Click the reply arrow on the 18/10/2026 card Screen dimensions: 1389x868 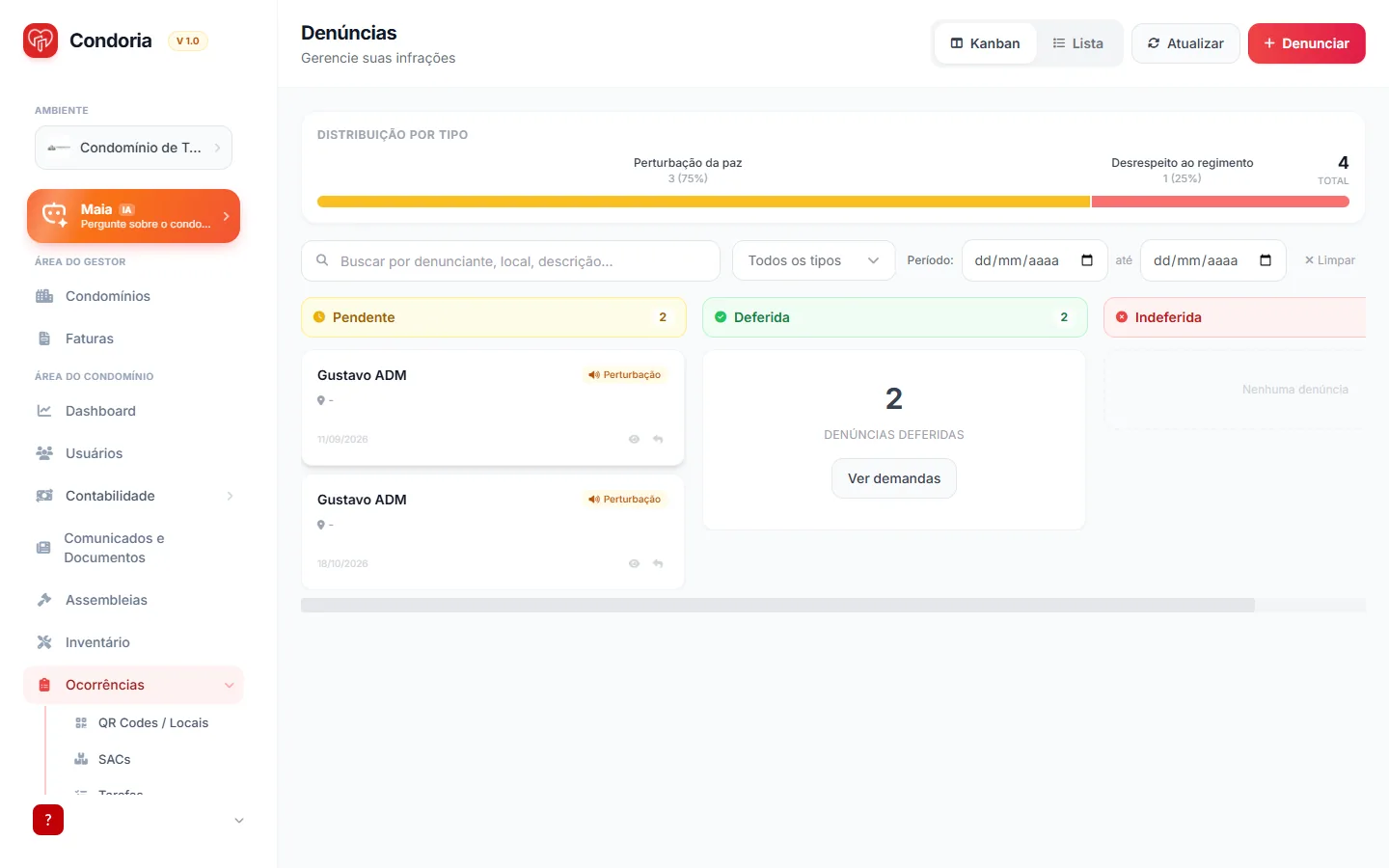click(x=658, y=563)
